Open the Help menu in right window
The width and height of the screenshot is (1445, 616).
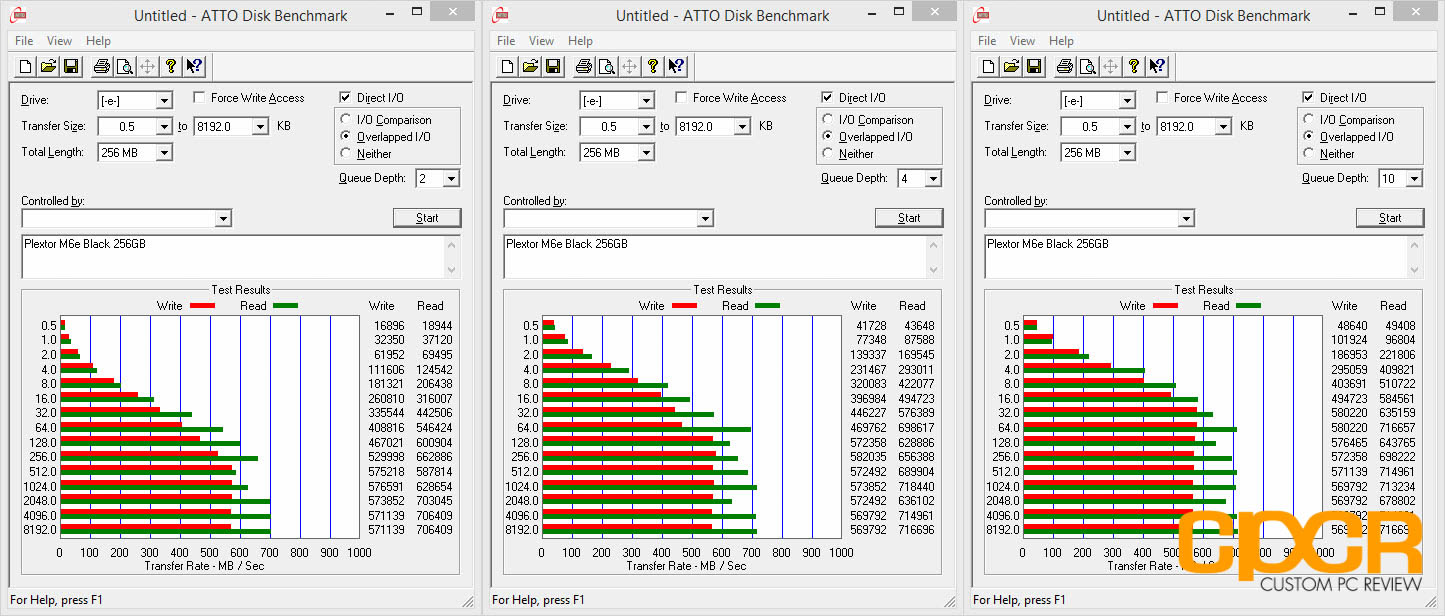(x=1061, y=41)
